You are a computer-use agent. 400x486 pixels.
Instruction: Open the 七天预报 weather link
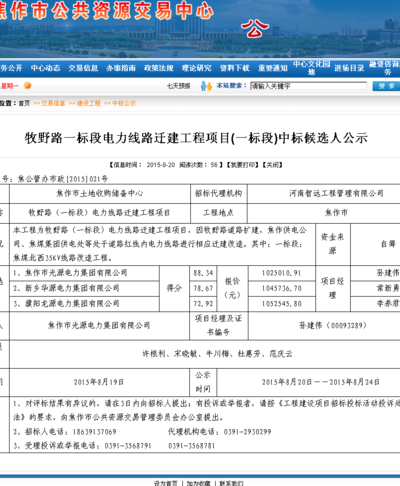[179, 86]
